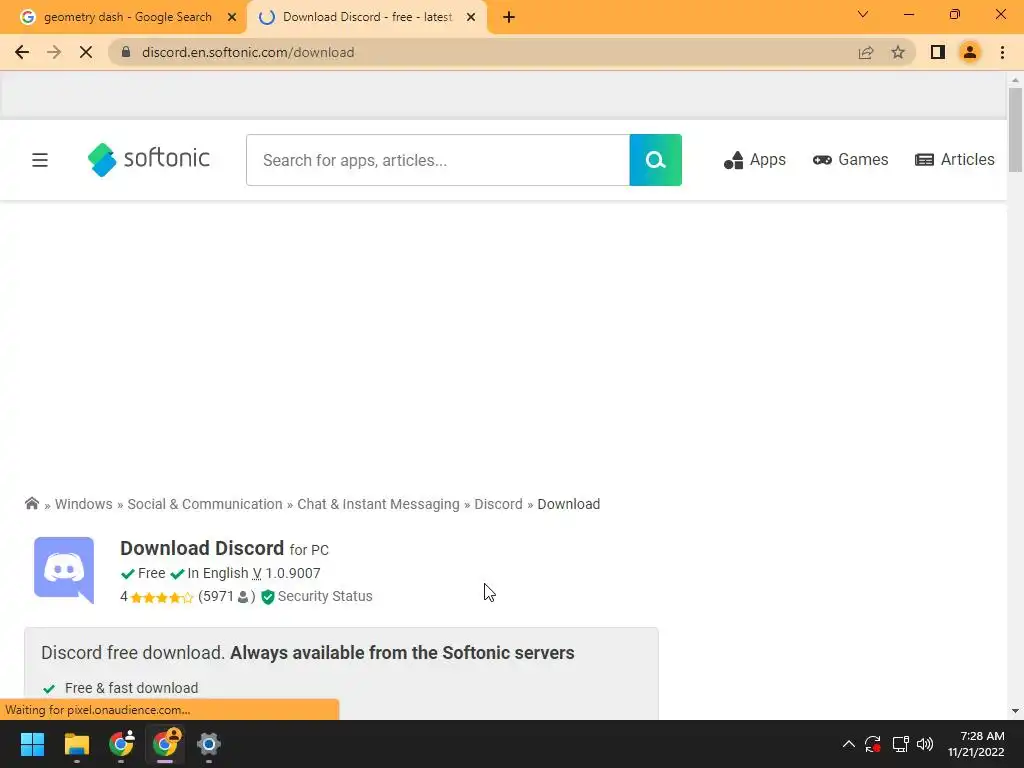Click the vertical scrollbar thumb
The image size is (1024, 768).
(1015, 130)
